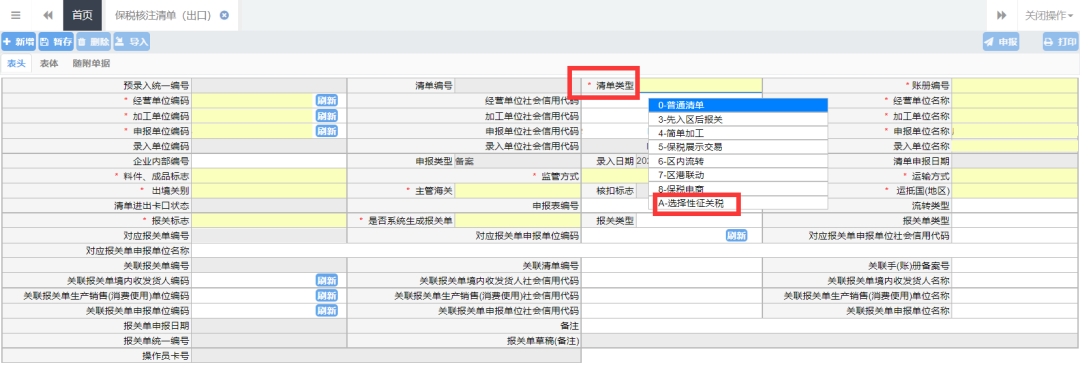Focus the 加工单位编码 input field
Screen dimensions: 1080x389
point(253,116)
